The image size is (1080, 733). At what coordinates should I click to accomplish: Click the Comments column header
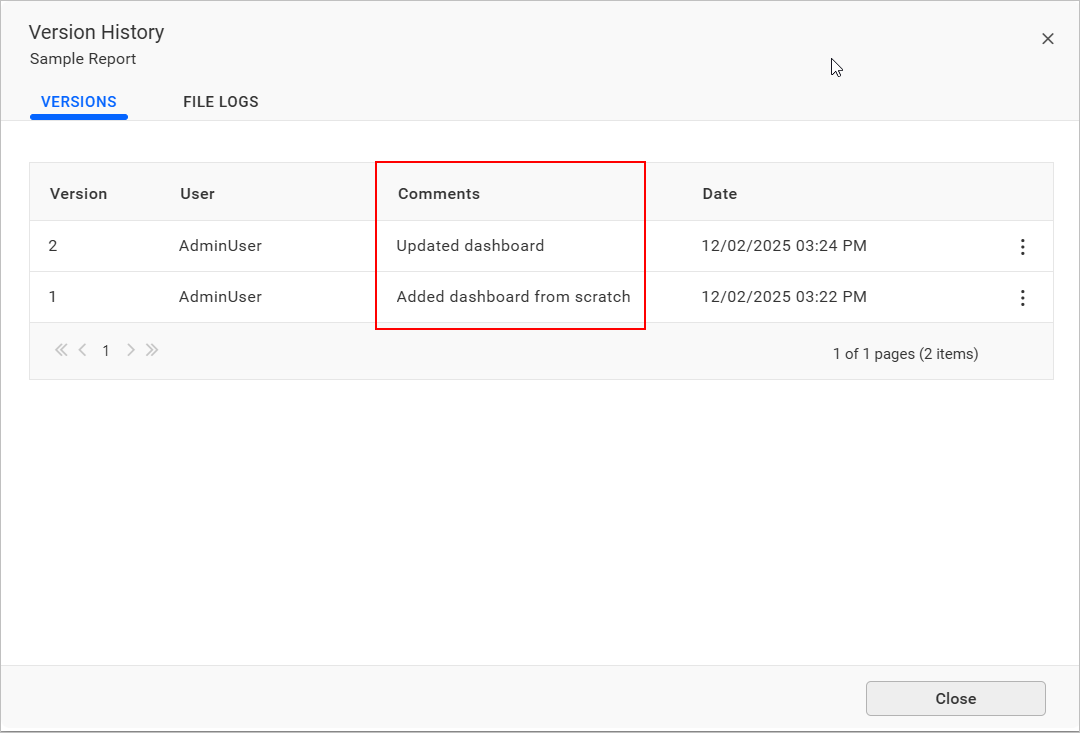point(439,194)
